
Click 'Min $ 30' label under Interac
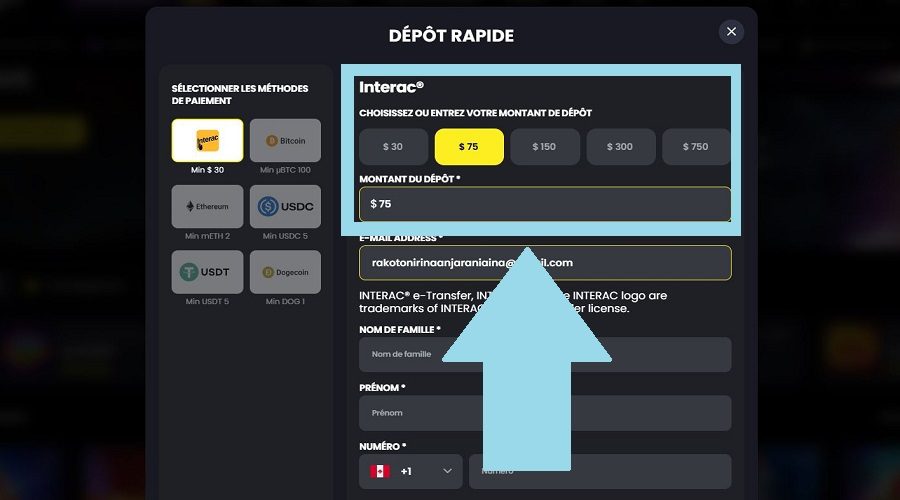(x=207, y=170)
